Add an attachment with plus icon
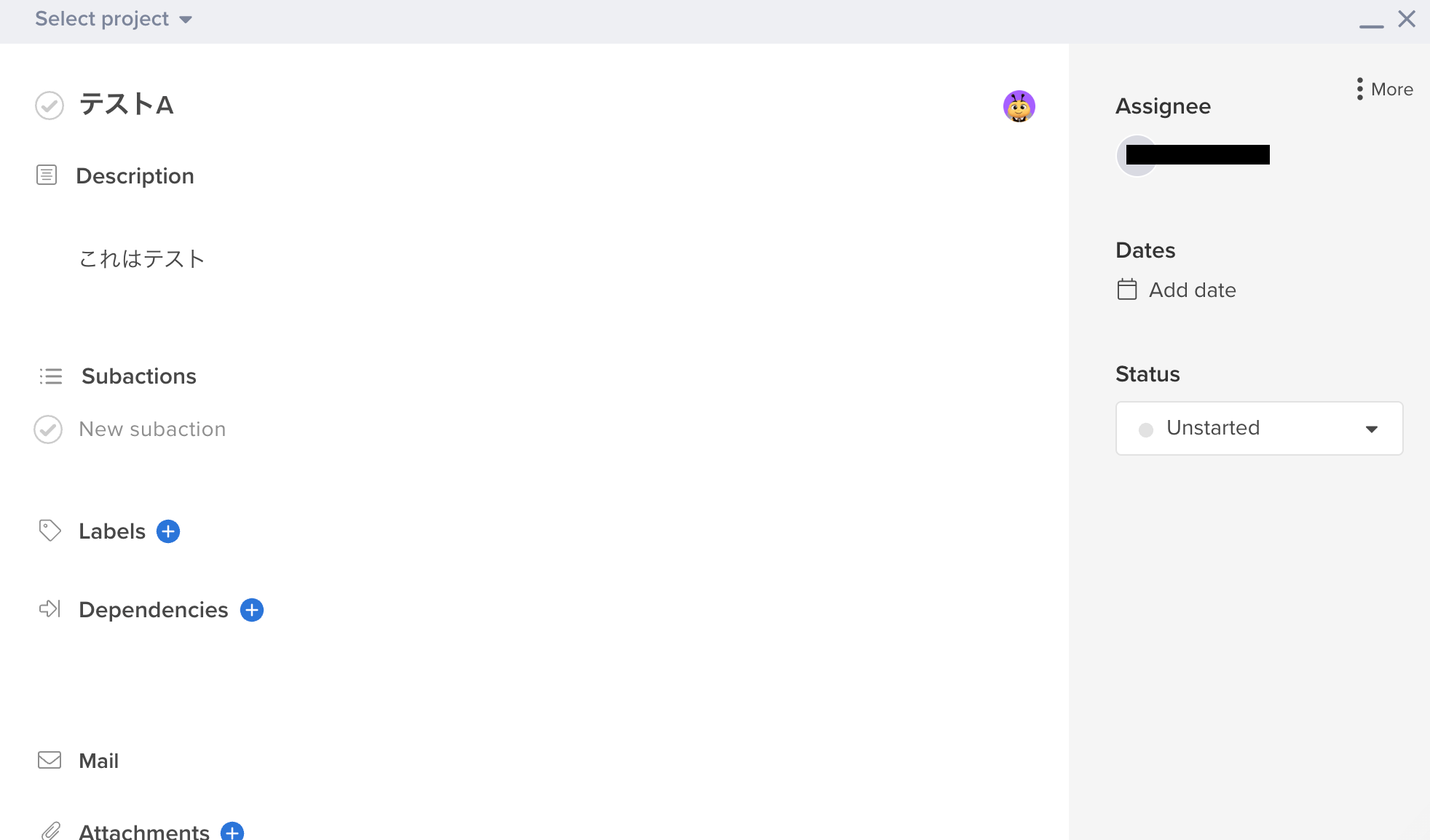 (232, 831)
